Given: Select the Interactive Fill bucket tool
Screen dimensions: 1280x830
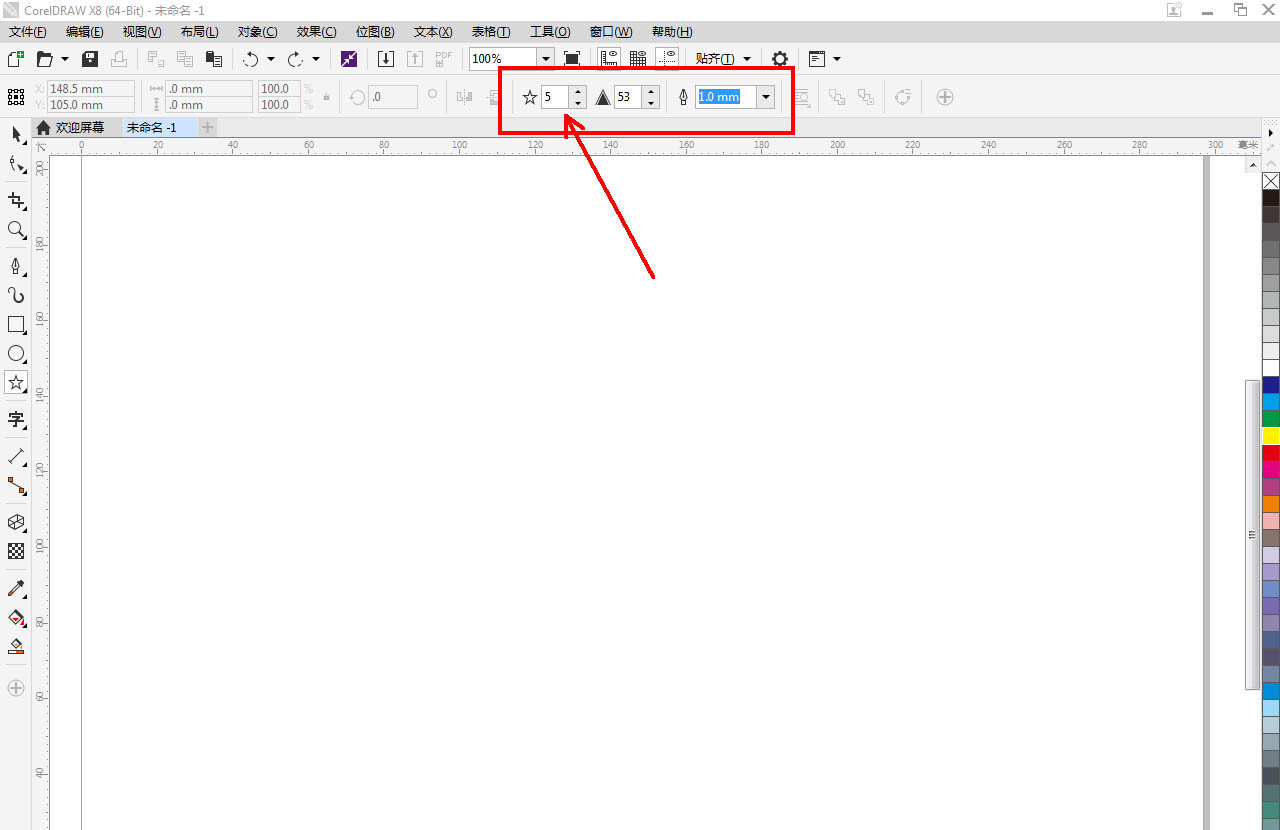Looking at the screenshot, I should (16, 617).
